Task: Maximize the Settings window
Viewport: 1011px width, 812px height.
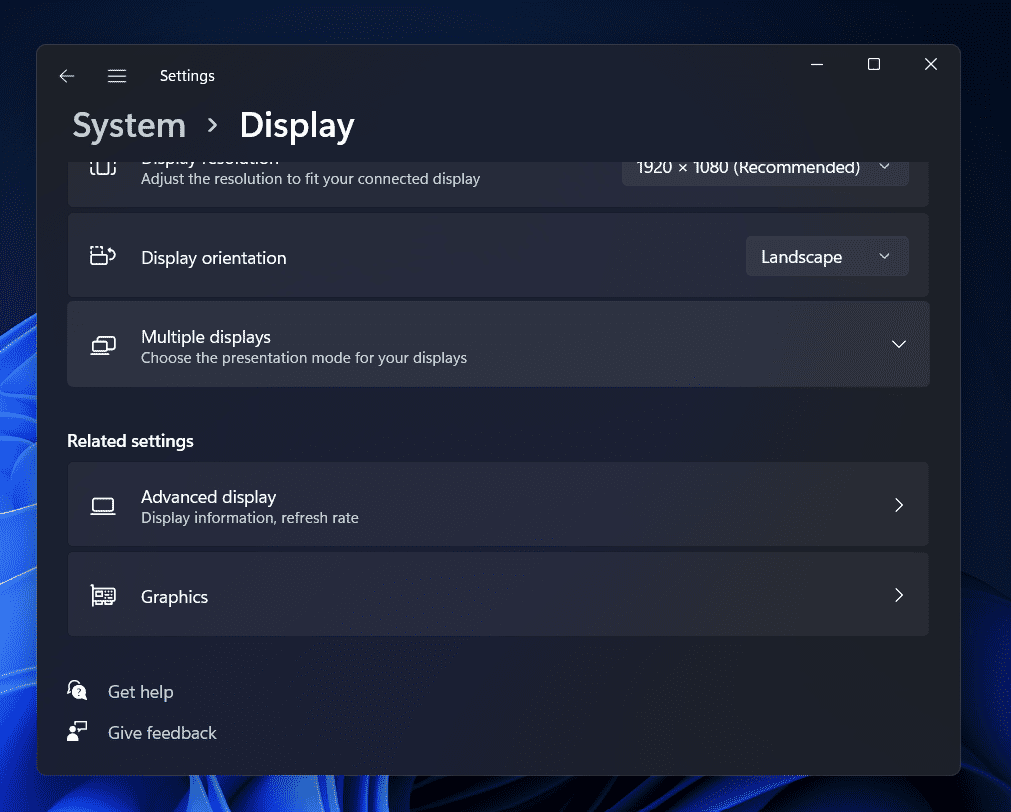Action: click(x=873, y=64)
